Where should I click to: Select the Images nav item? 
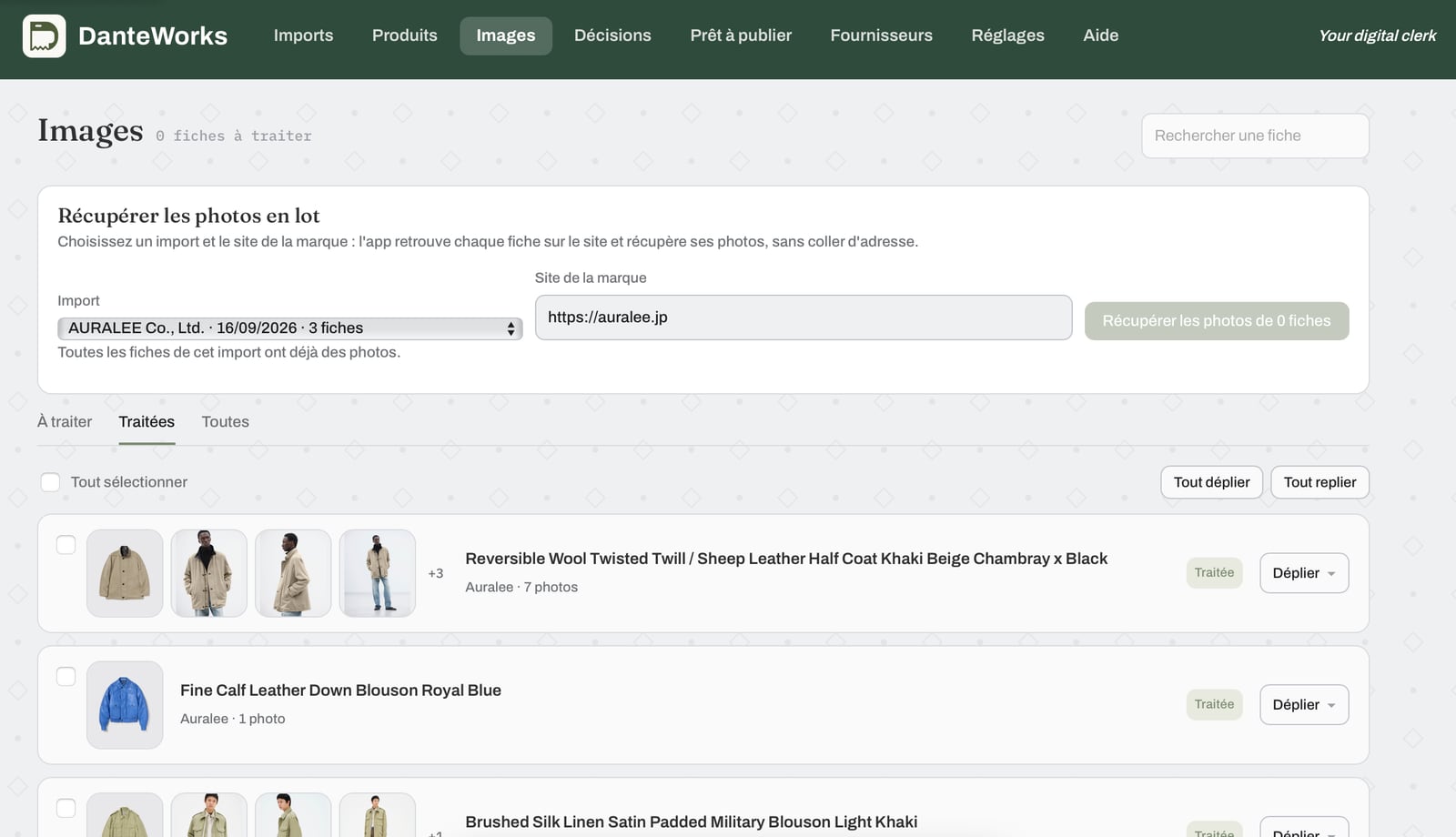click(x=506, y=35)
